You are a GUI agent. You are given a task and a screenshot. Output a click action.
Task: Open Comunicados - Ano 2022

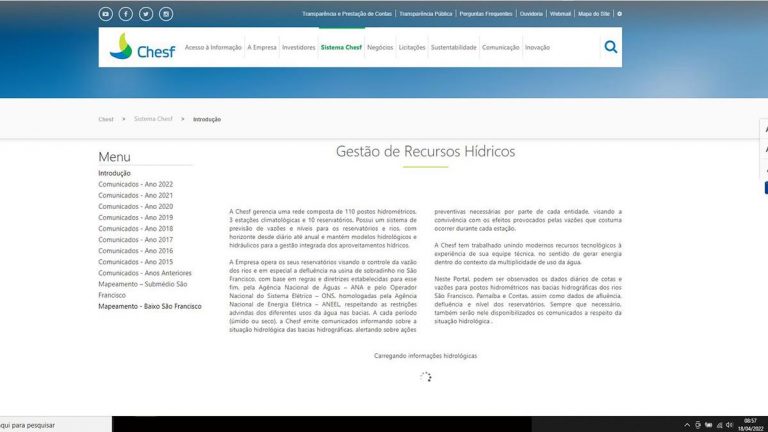pyautogui.click(x=136, y=184)
